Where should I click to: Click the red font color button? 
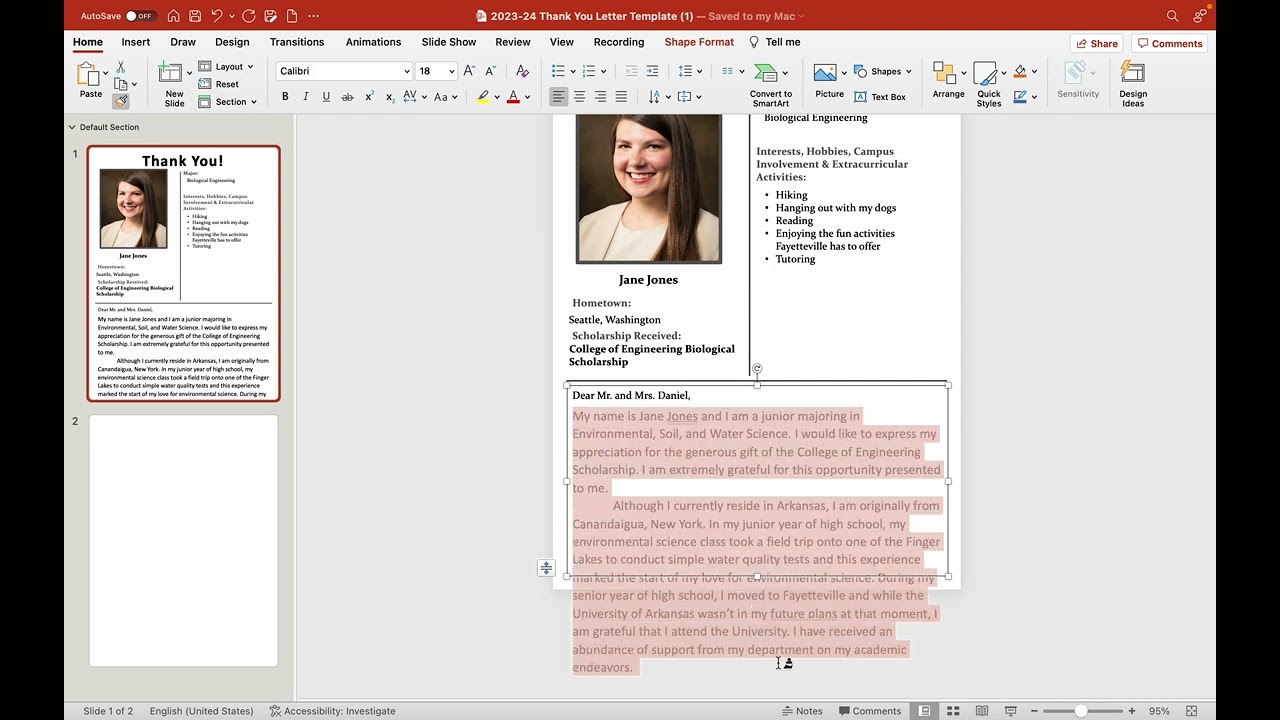point(513,97)
